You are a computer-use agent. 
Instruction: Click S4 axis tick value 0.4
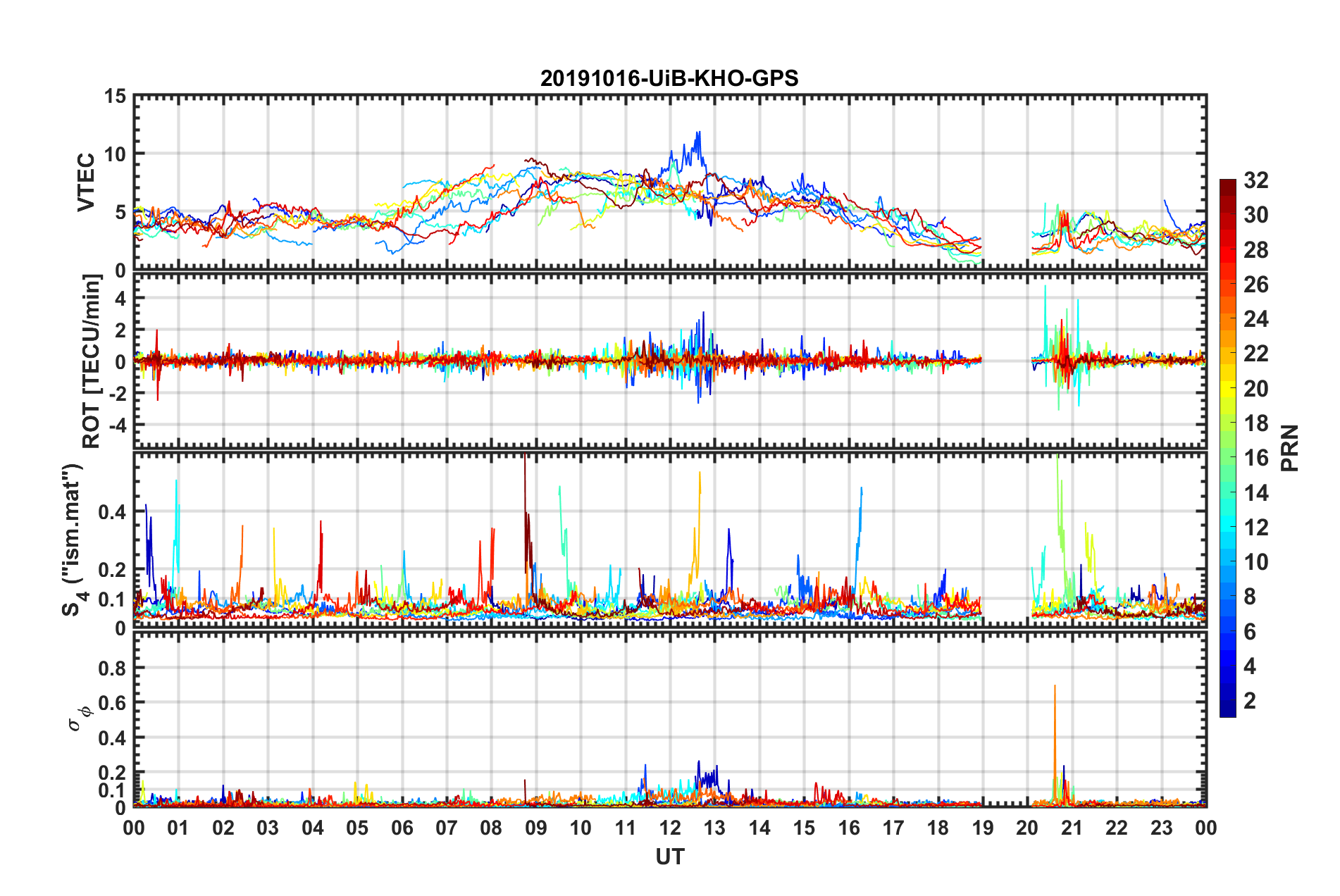(x=113, y=512)
